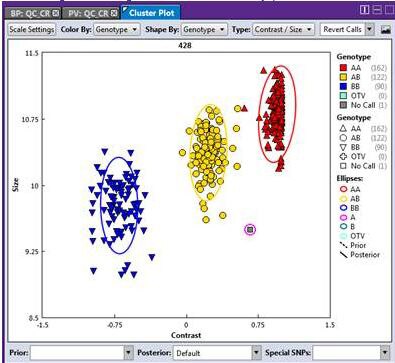The image size is (395, 363).
Task: Click the dashed Prior line legend icon
Action: tap(343, 245)
